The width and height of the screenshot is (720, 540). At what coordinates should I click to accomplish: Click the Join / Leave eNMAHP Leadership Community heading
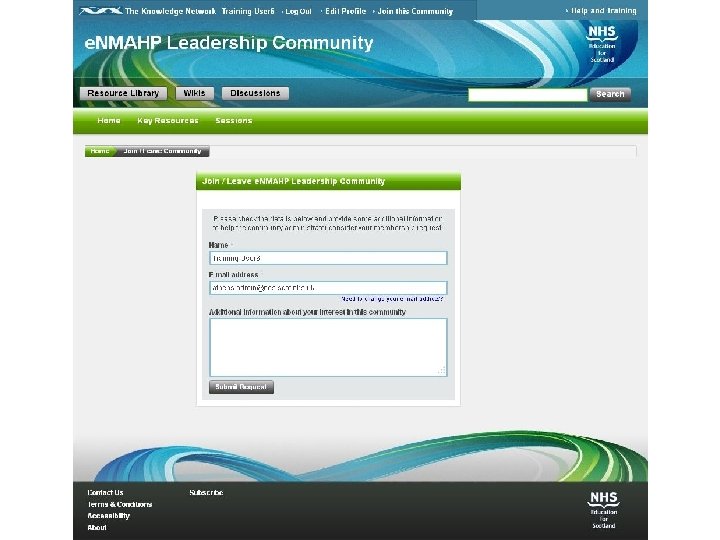point(293,181)
